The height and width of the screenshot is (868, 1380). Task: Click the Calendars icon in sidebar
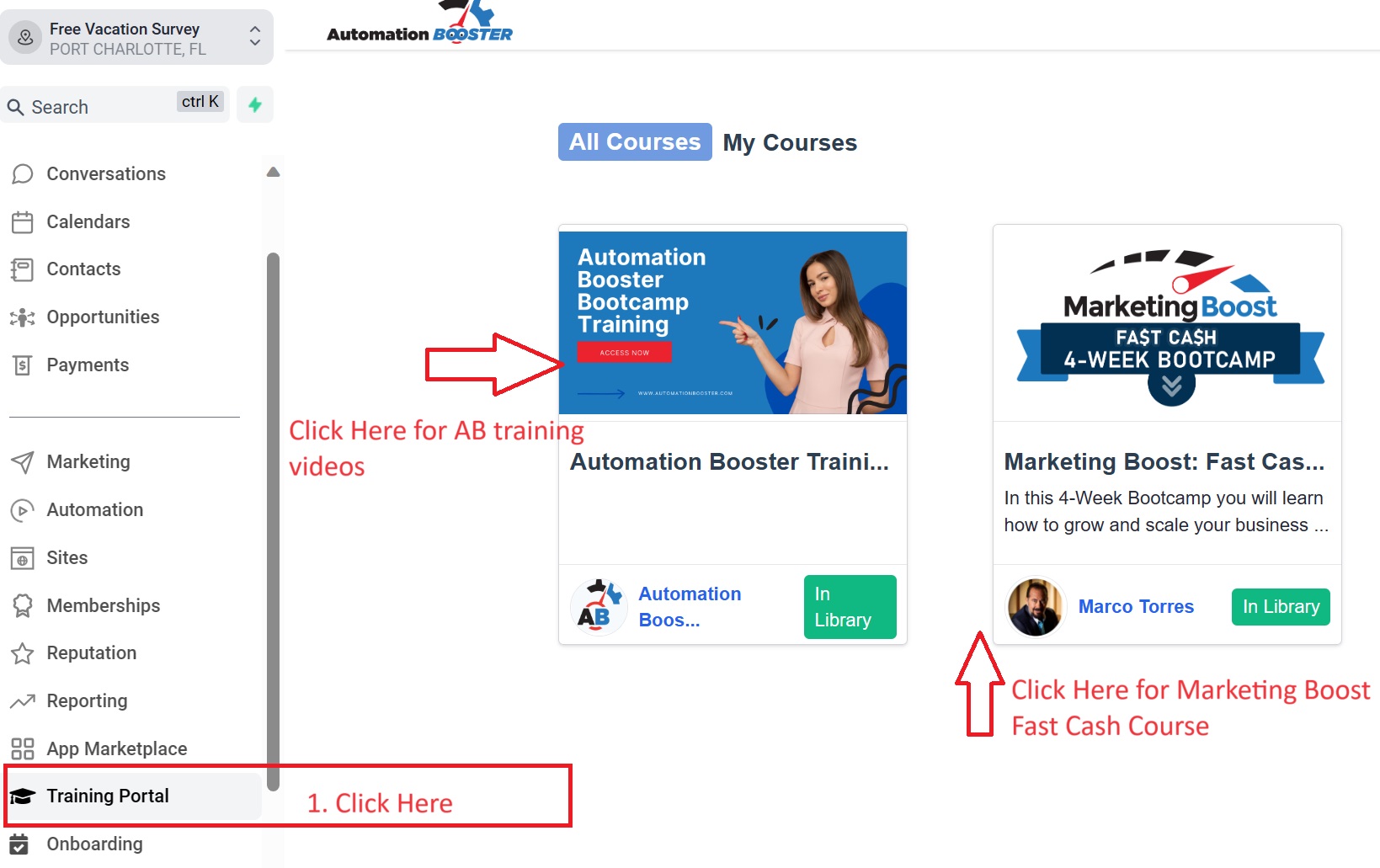[23, 222]
